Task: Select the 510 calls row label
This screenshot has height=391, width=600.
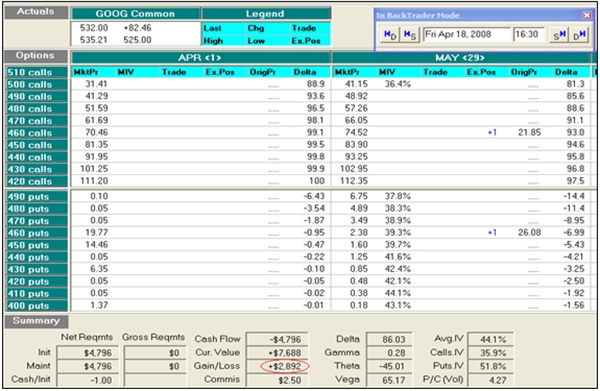Action: tap(36, 72)
